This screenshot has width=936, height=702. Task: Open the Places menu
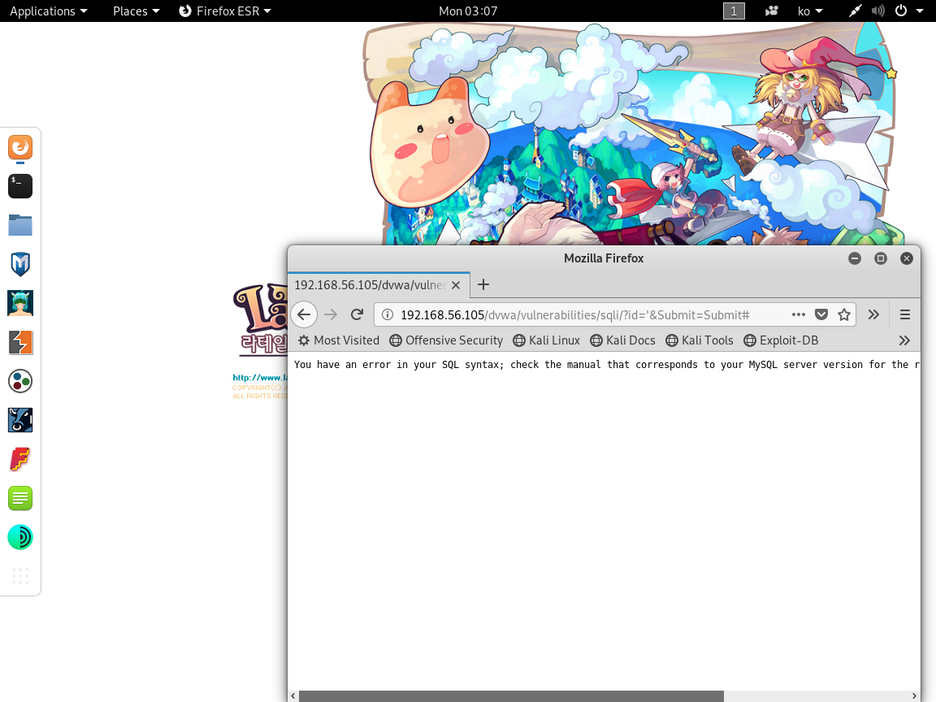pyautogui.click(x=136, y=11)
